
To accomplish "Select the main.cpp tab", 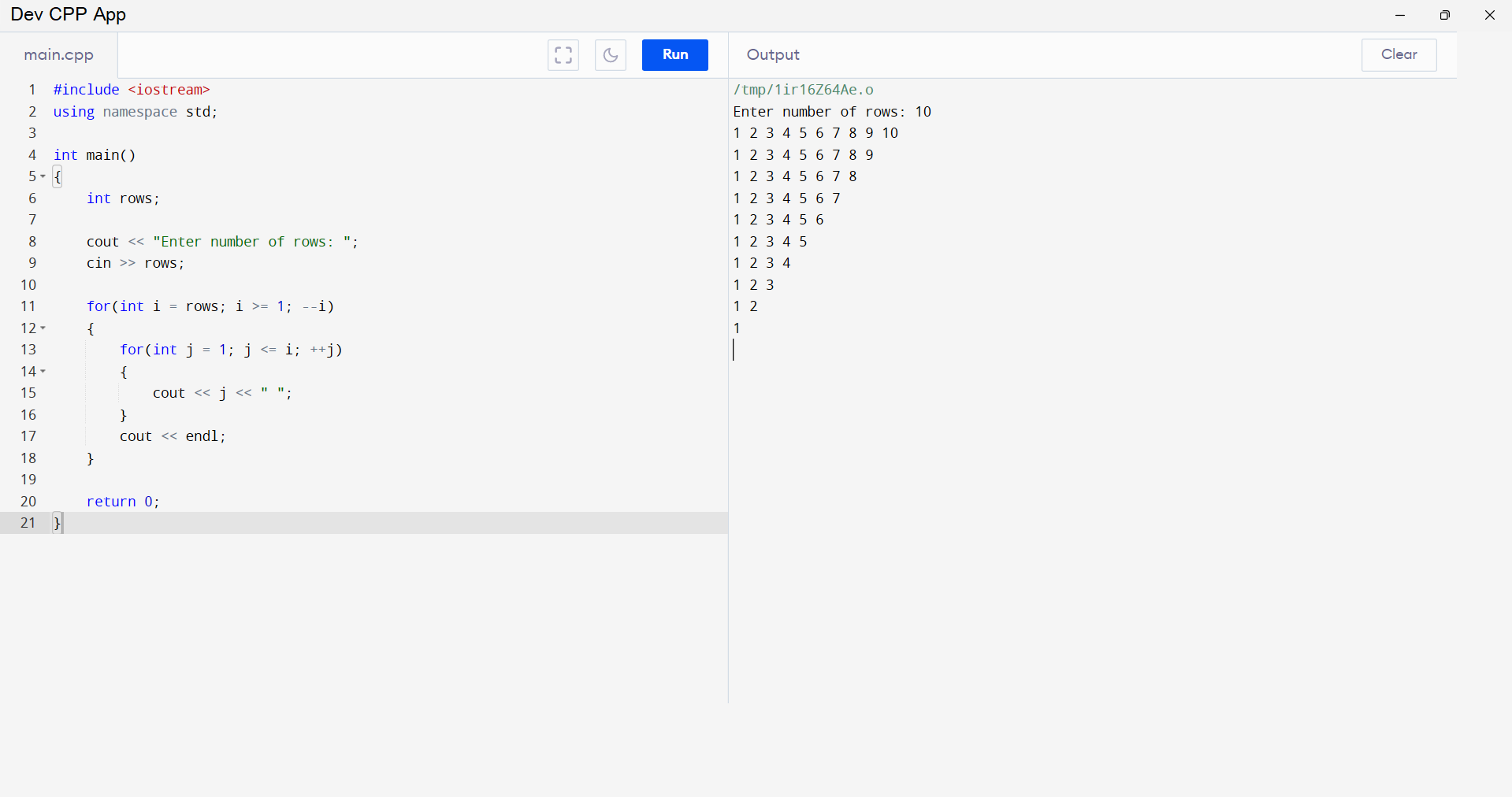I will [59, 55].
